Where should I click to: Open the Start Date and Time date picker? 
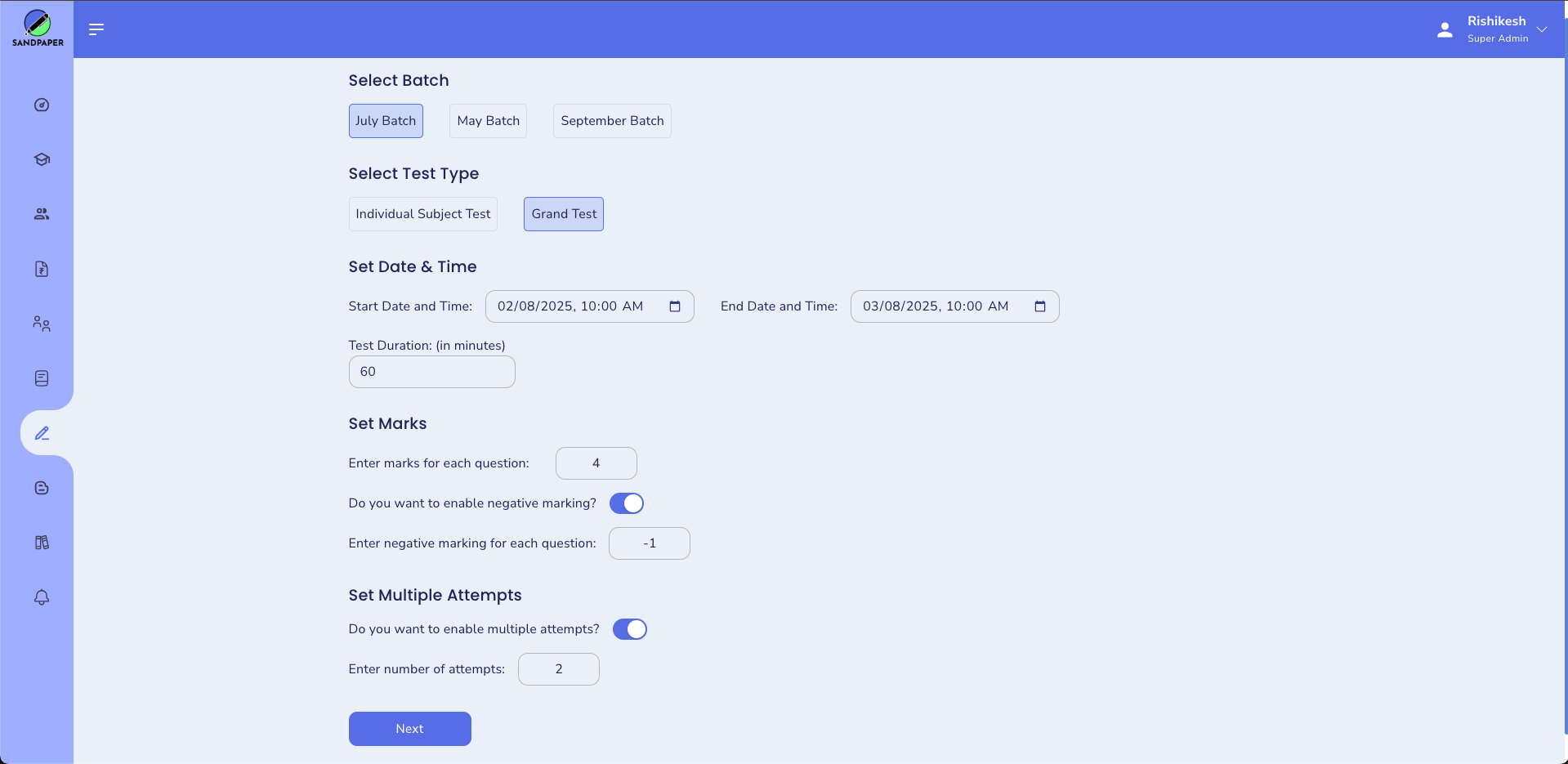point(674,306)
